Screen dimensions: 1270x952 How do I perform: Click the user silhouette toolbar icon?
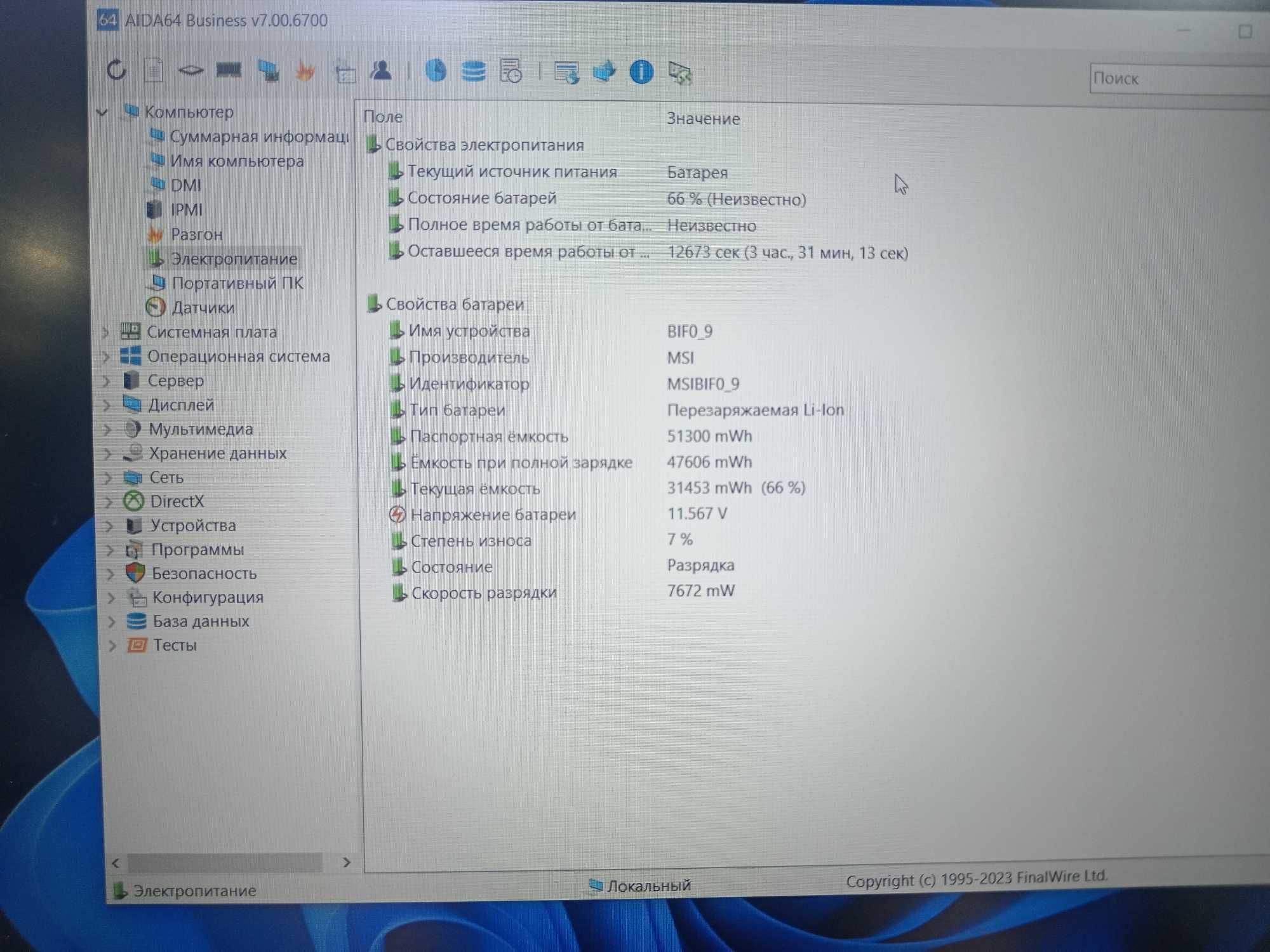tap(381, 70)
